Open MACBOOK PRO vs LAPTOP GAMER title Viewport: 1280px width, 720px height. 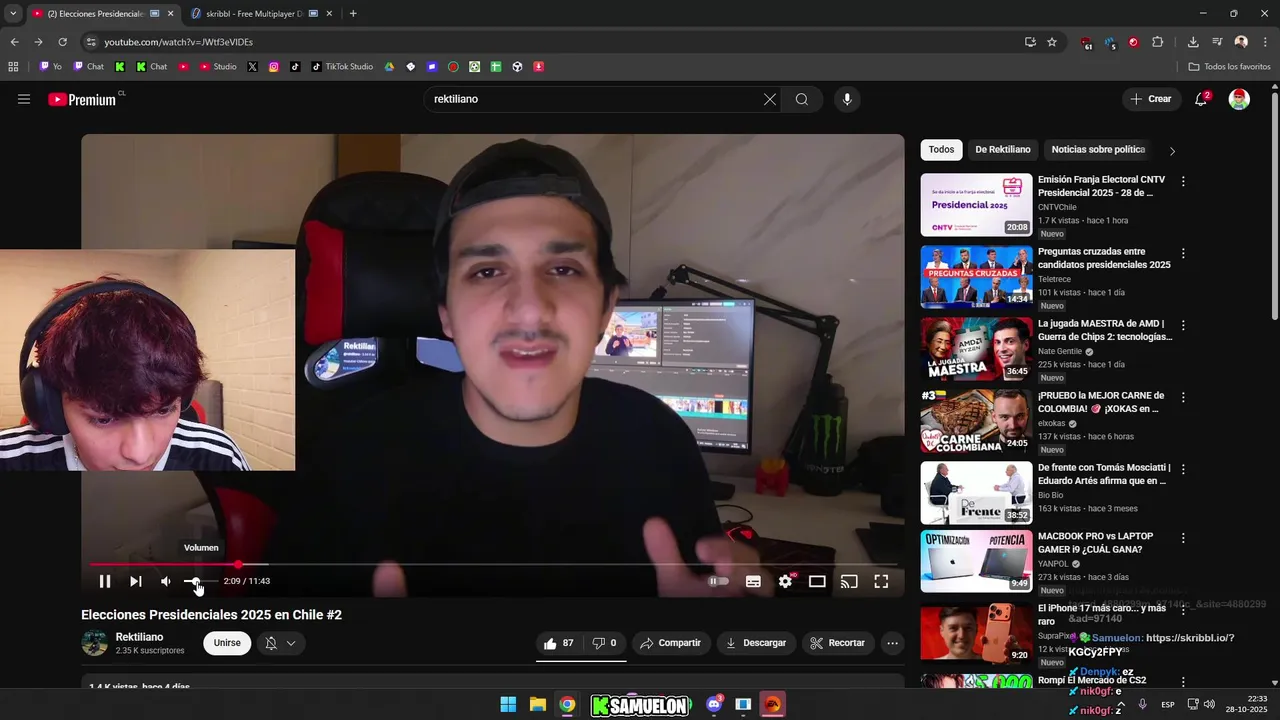tap(1096, 543)
